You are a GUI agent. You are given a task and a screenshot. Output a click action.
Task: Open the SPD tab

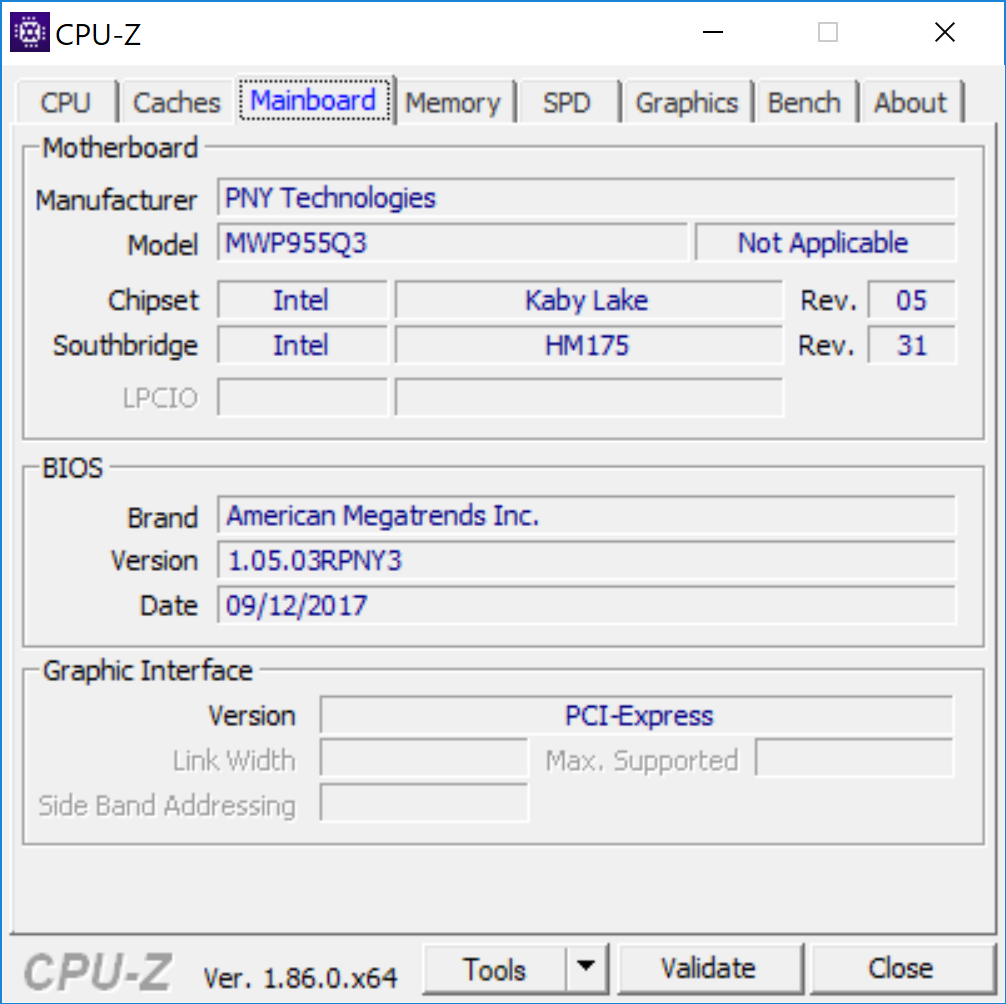point(567,103)
